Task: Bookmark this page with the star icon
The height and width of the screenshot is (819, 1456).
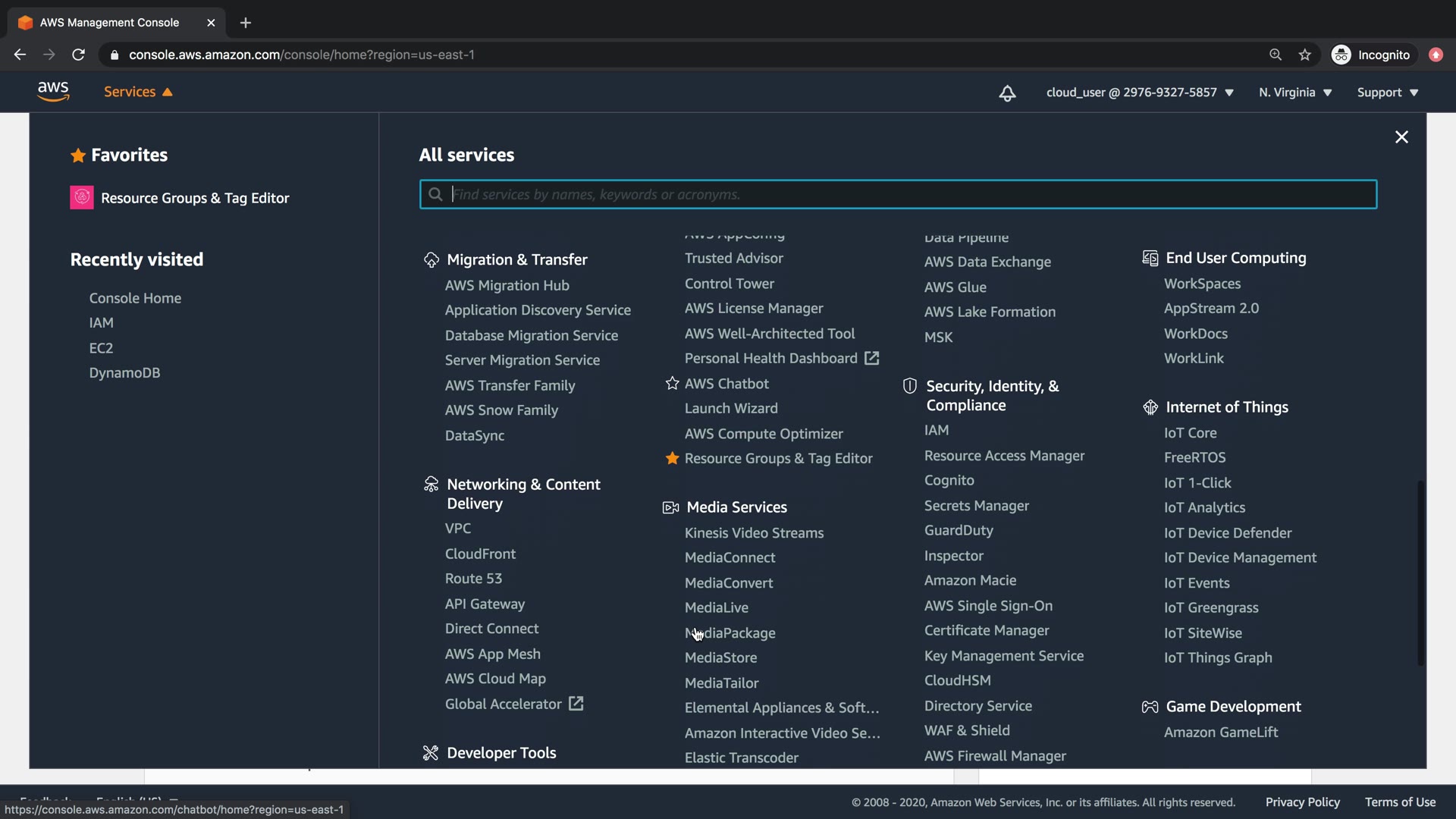Action: 1304,55
